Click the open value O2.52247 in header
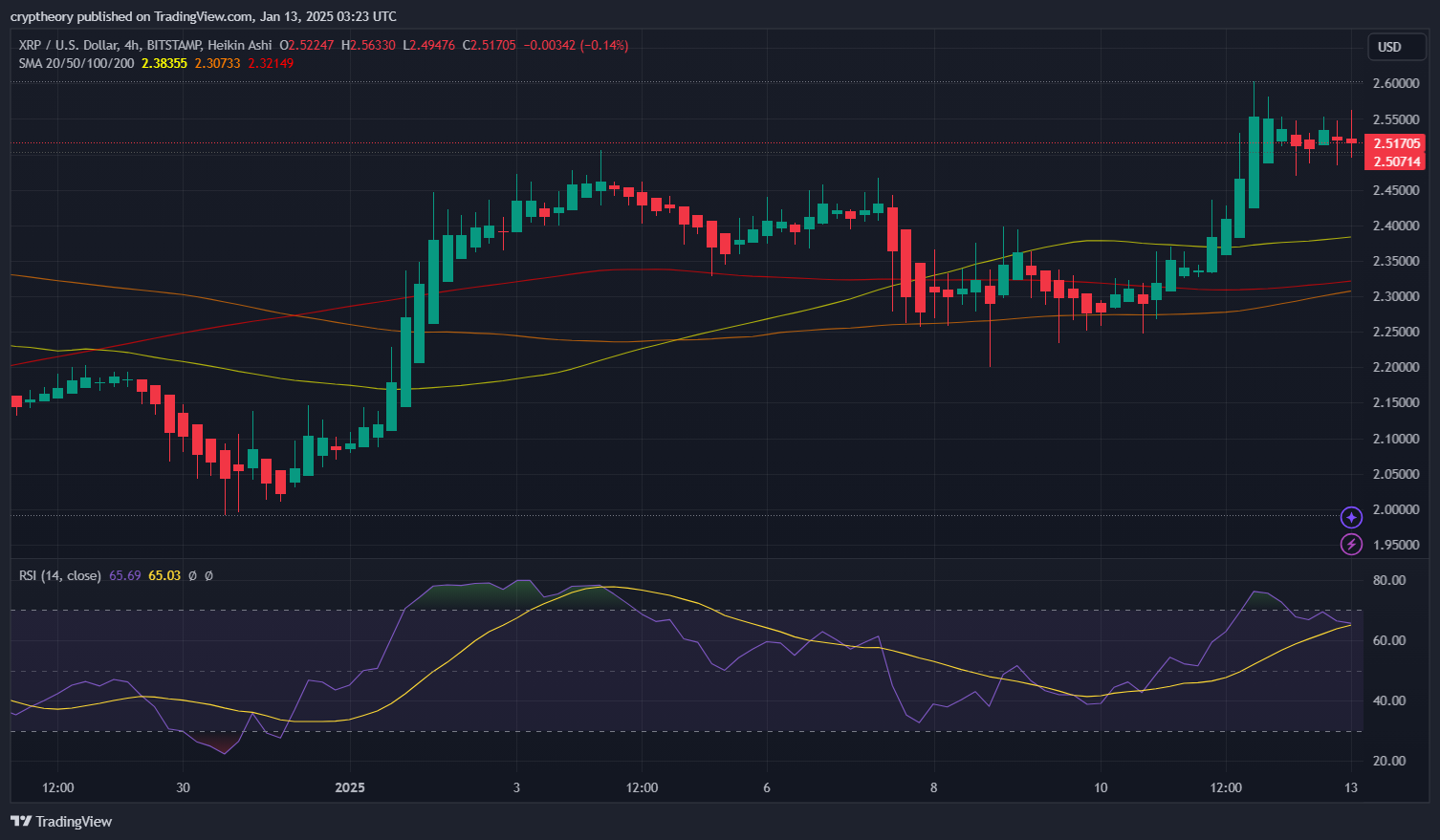The height and width of the screenshot is (840, 1440). (x=307, y=45)
